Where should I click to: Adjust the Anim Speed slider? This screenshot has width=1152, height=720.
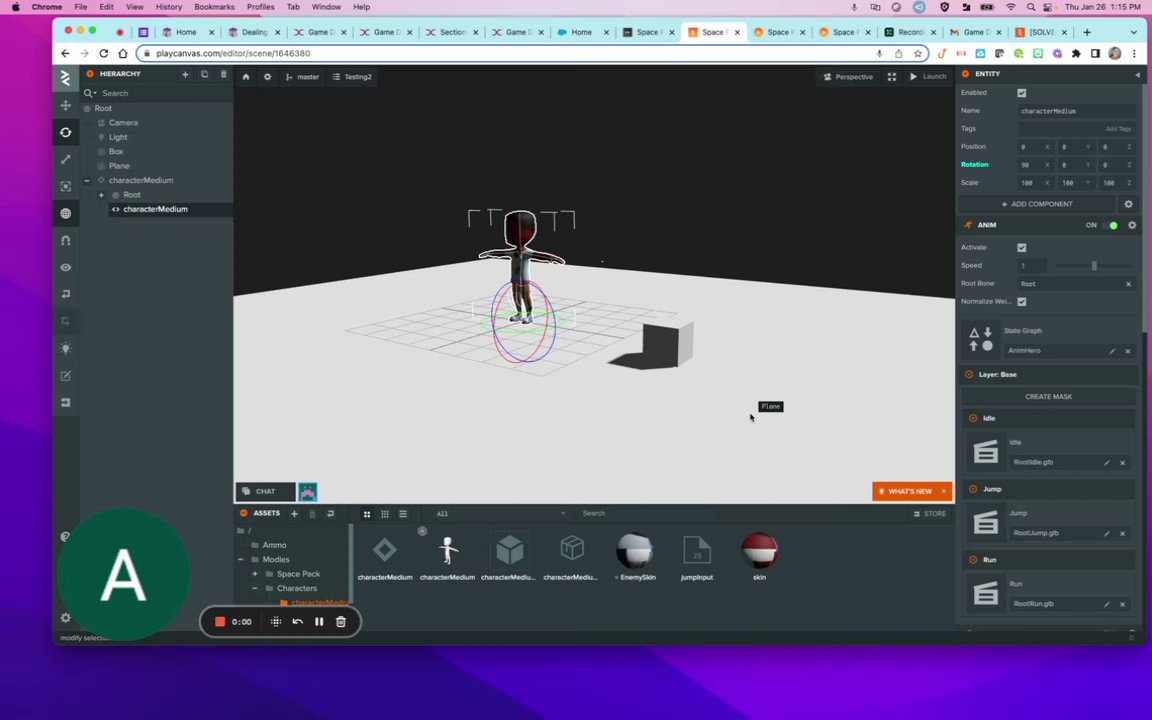pos(1093,266)
